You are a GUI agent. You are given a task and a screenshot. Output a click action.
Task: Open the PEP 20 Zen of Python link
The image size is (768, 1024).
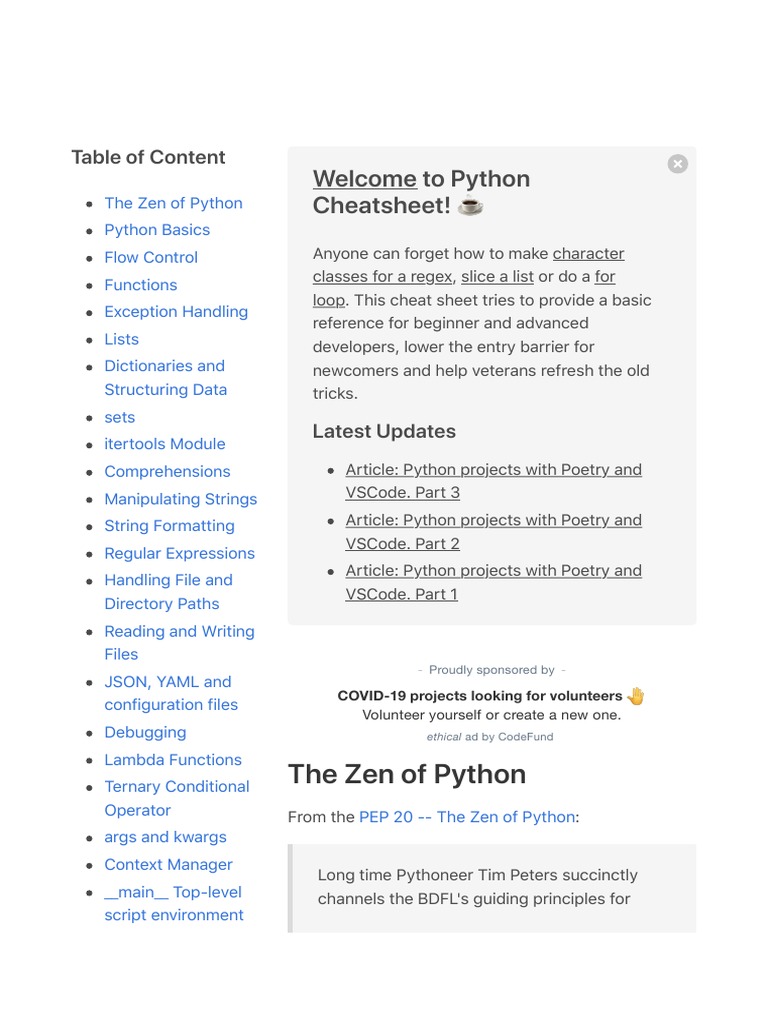[x=467, y=817]
